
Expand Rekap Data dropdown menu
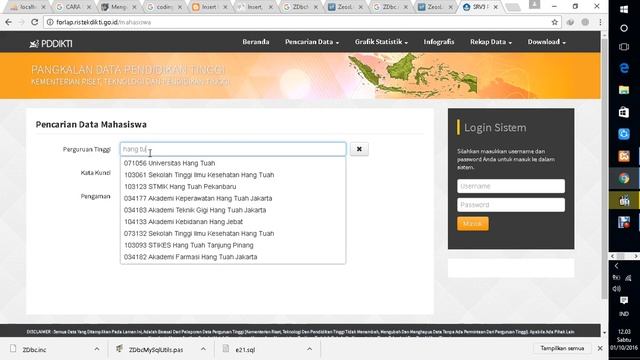[x=491, y=42]
